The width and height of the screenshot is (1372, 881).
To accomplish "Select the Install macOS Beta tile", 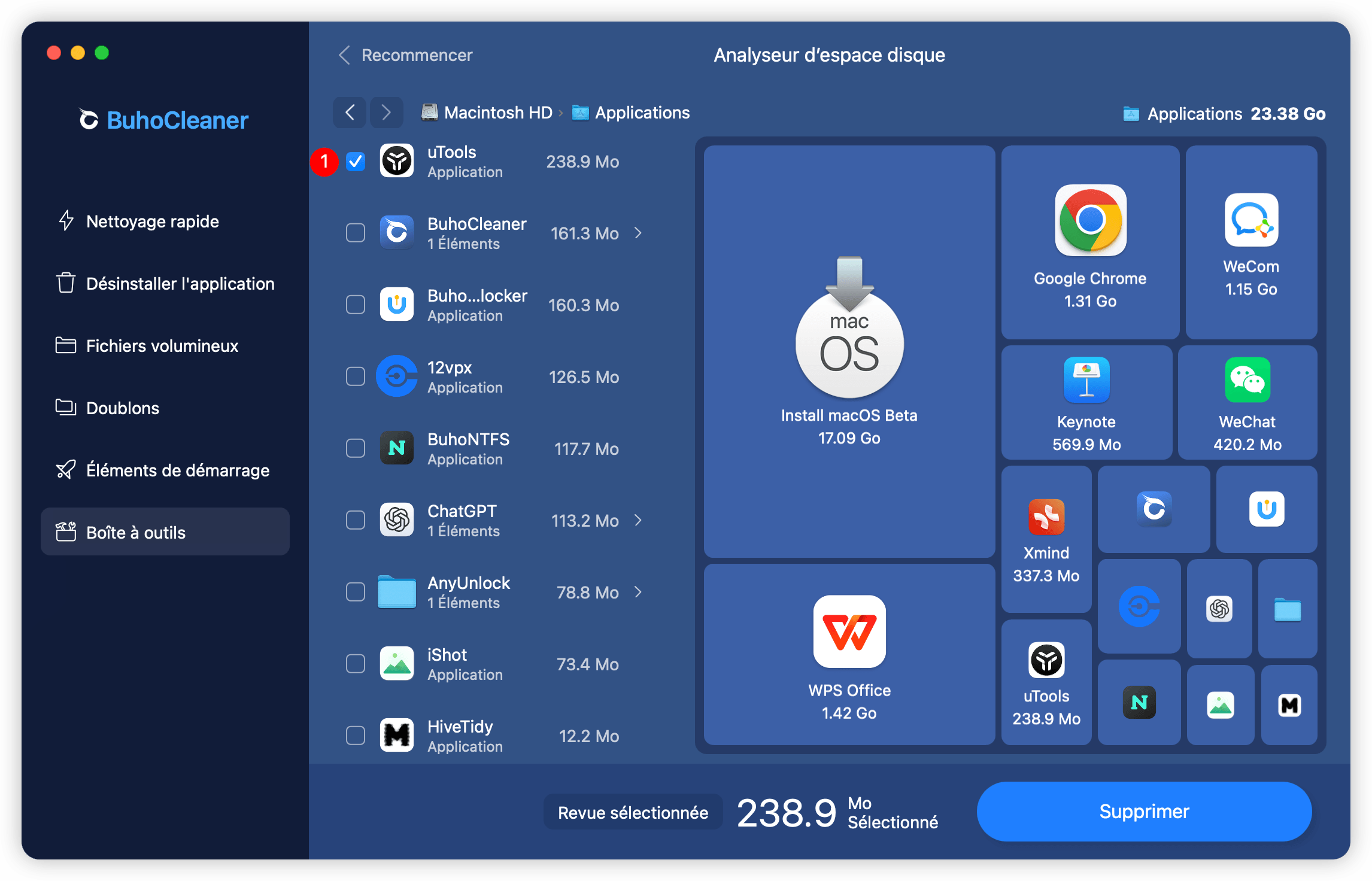I will tap(849, 351).
